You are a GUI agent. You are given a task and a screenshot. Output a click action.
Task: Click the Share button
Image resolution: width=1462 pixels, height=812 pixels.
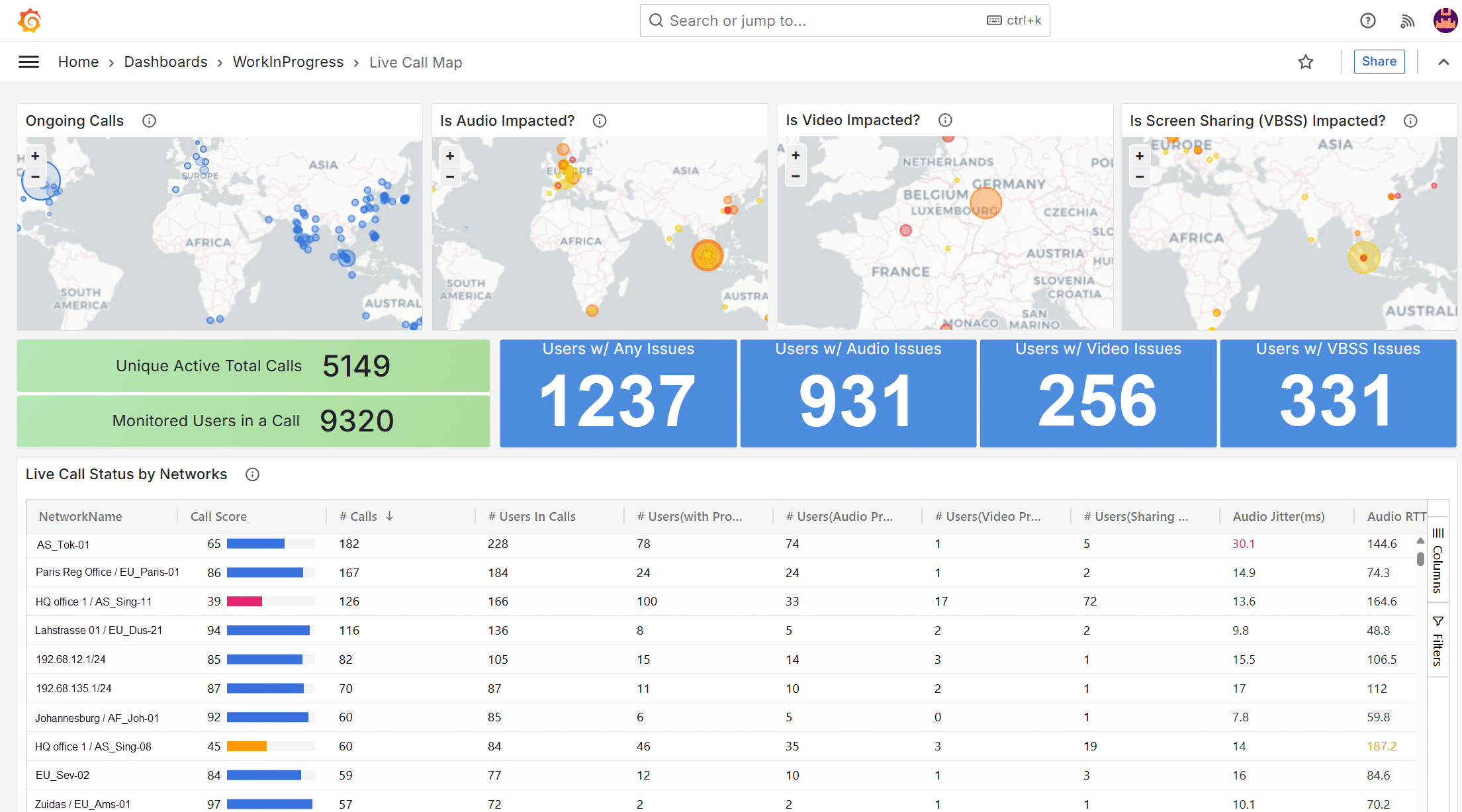coord(1379,62)
